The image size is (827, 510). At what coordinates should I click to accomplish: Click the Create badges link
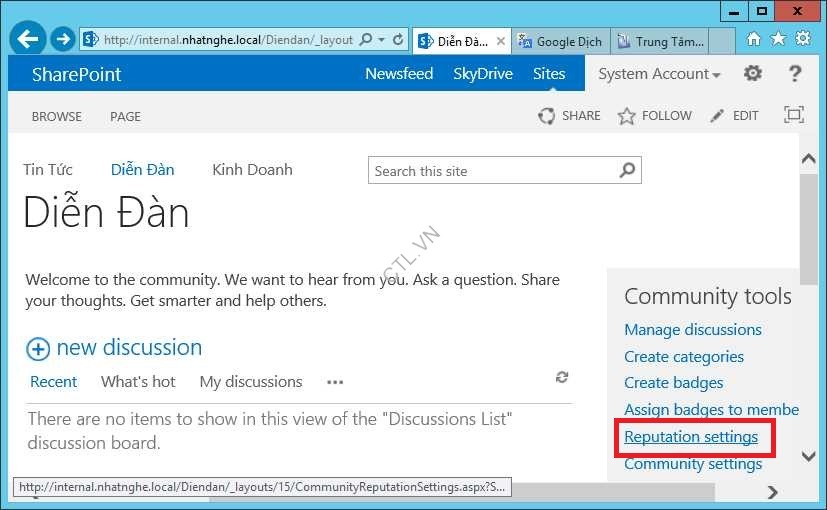(x=673, y=383)
